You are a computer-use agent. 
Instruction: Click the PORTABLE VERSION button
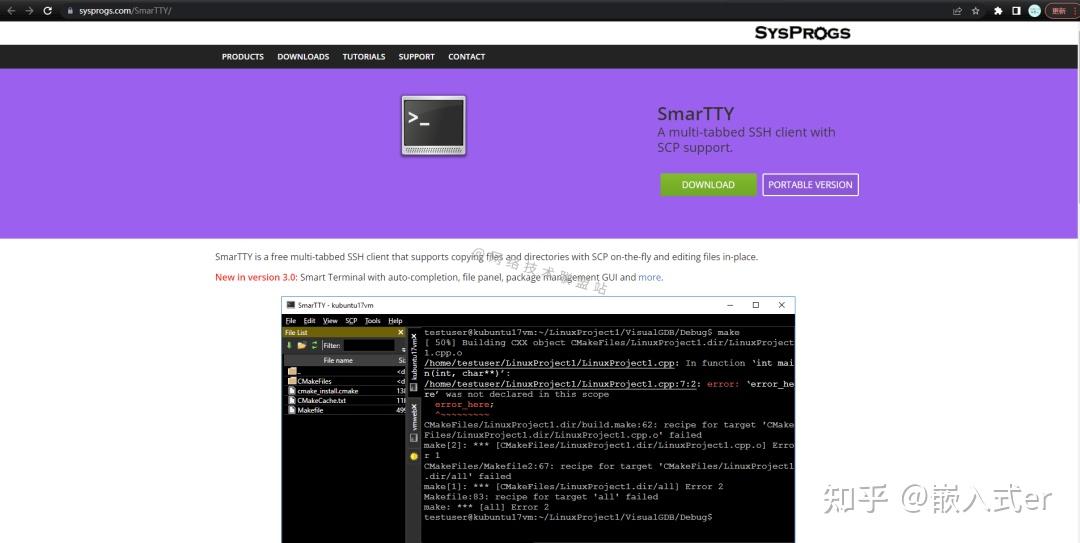tap(810, 185)
